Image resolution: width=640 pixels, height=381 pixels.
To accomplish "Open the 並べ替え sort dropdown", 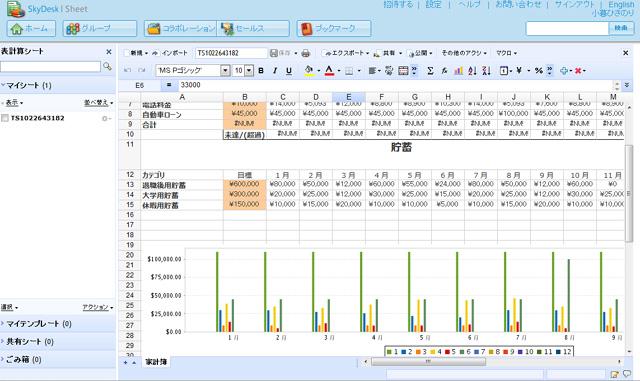I will (98, 103).
